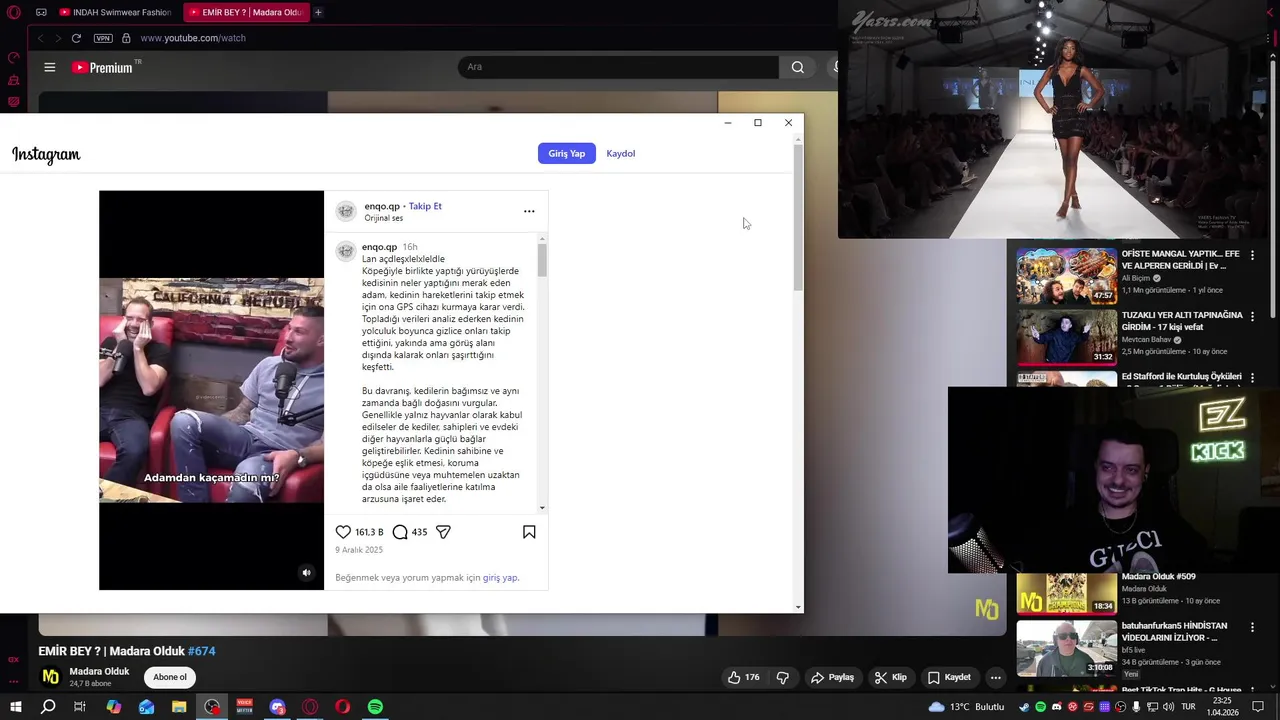Viewport: 1280px width, 720px height.
Task: Toggle the VPN badge in address bar
Action: [x=103, y=38]
